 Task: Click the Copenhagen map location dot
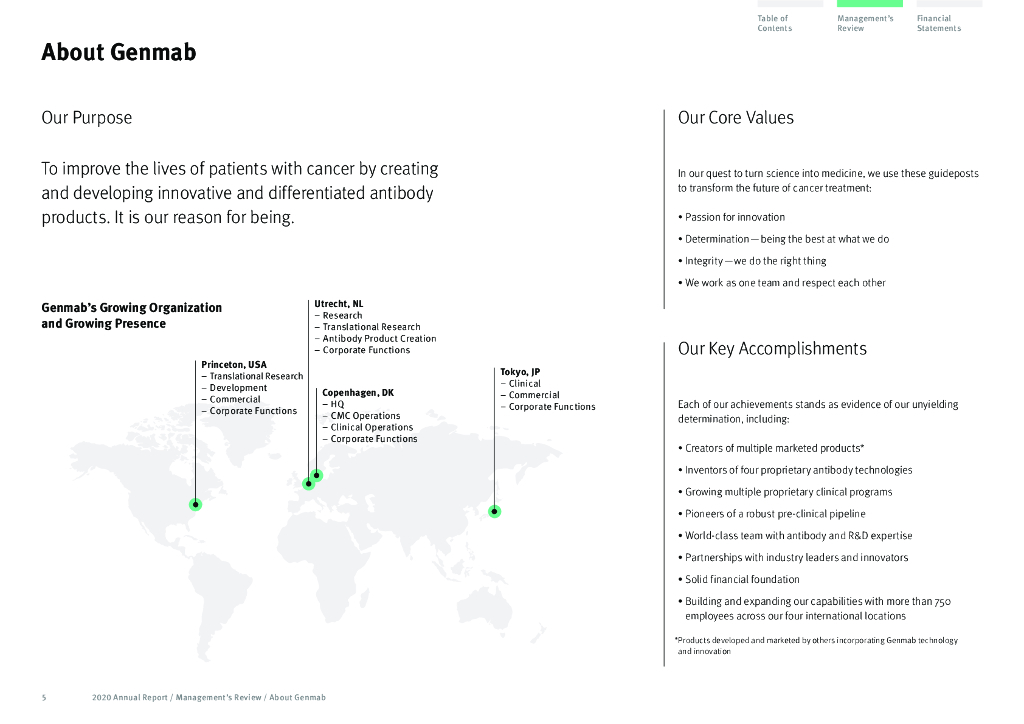pos(317,475)
